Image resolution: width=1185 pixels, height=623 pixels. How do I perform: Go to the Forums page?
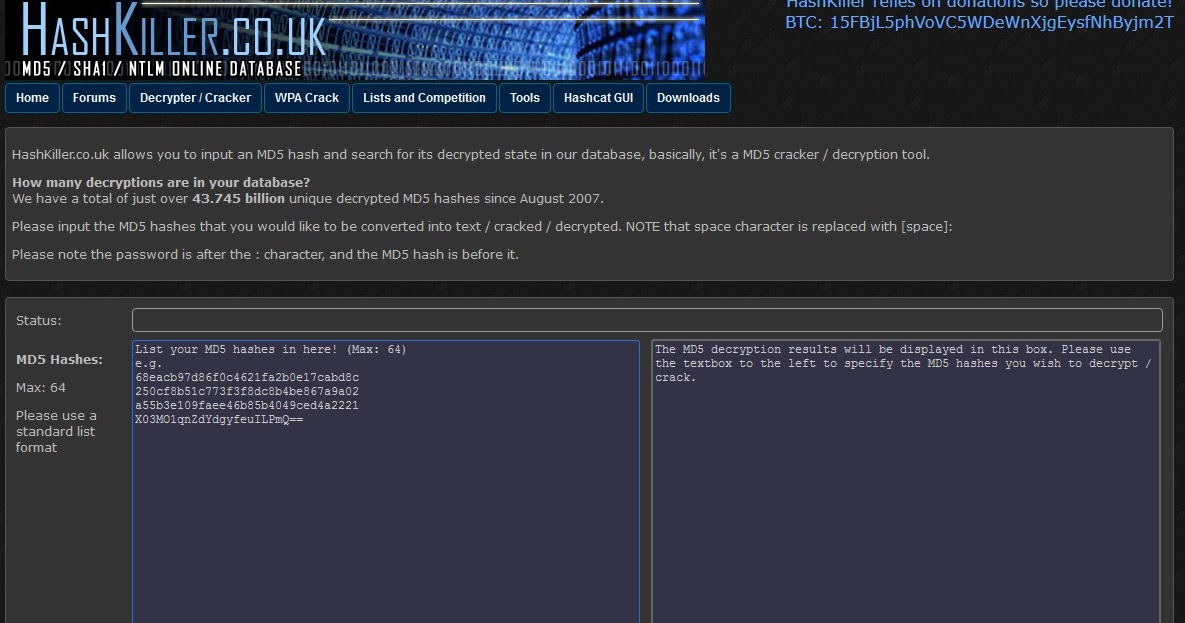pos(94,98)
